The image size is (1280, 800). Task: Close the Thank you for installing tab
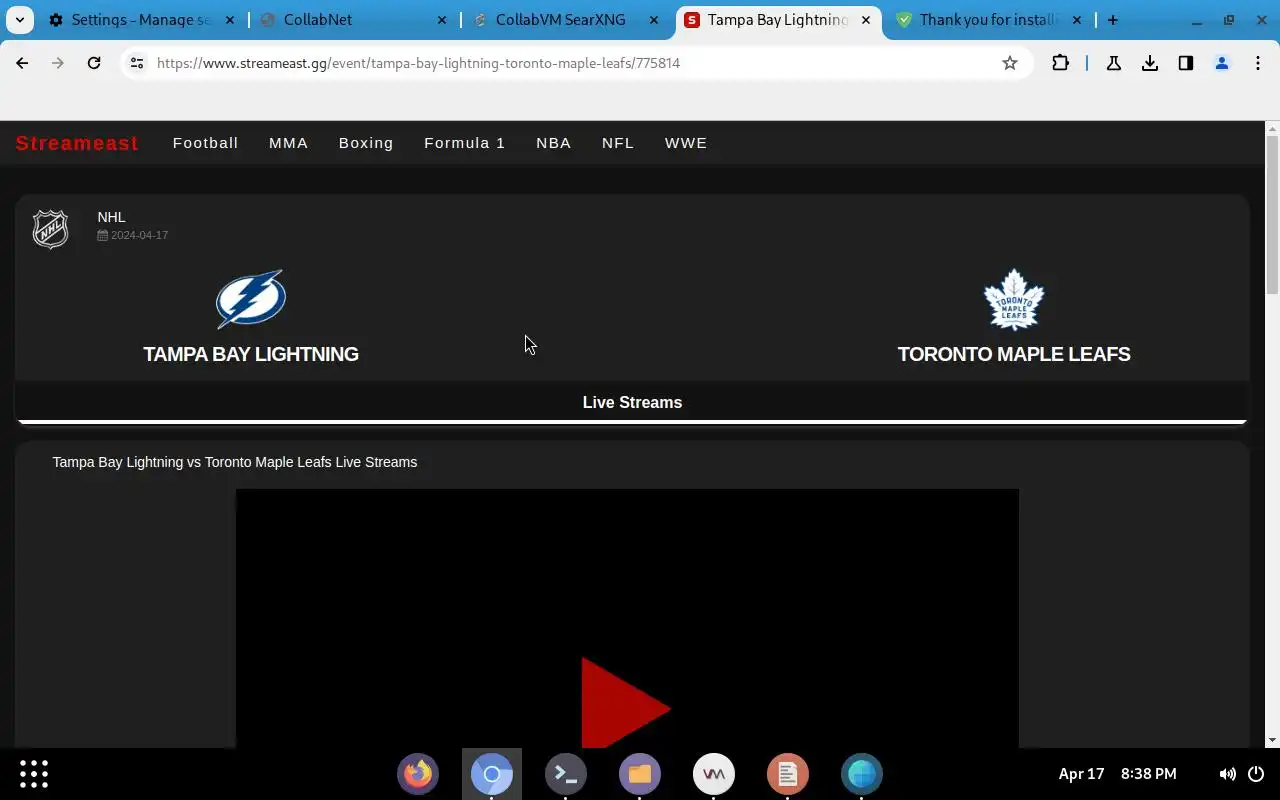(1075, 20)
